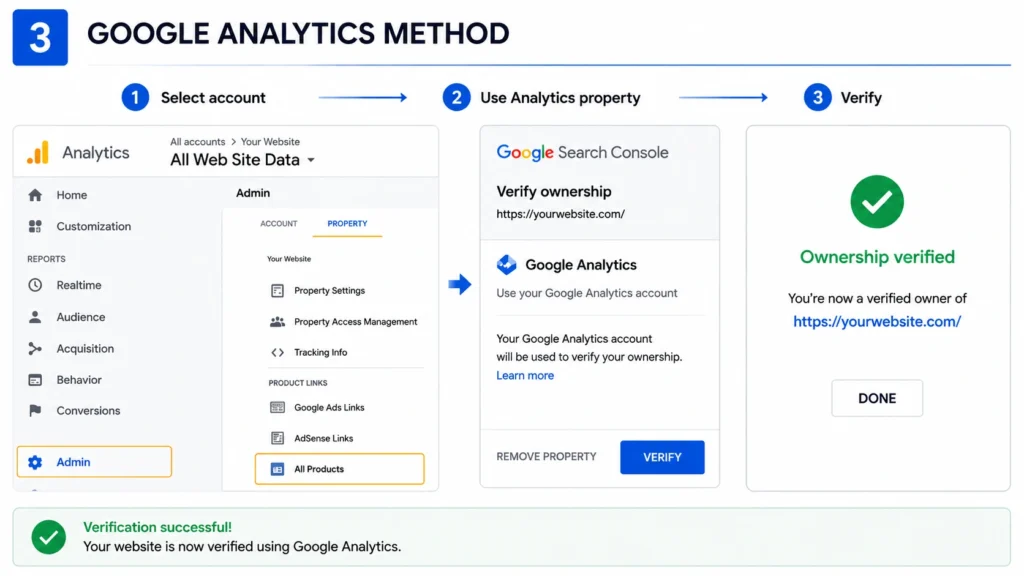This screenshot has height=576, width=1024.
Task: Open the Behavior reports
Action: click(x=78, y=379)
